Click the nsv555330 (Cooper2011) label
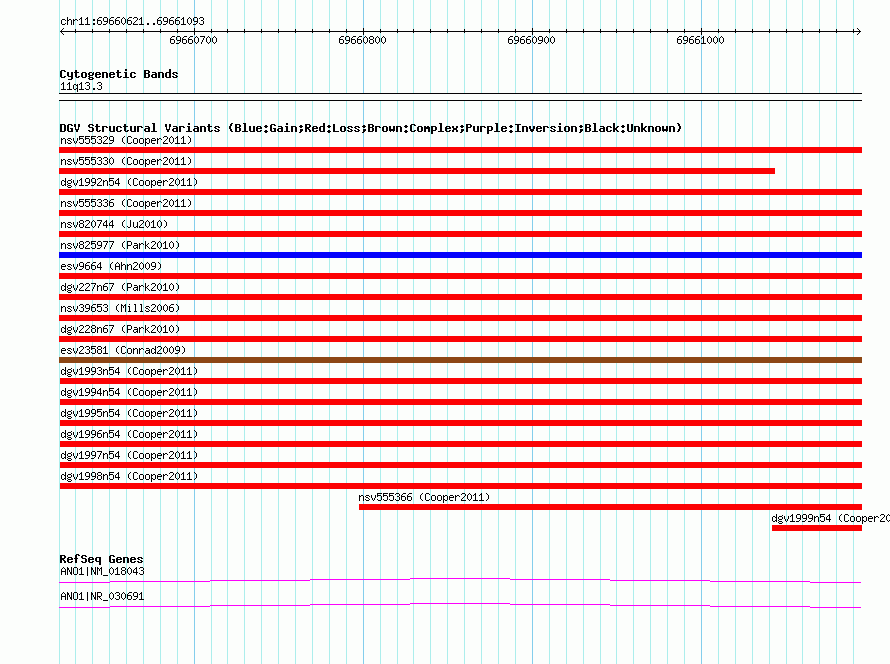This screenshot has height=664, width=890. click(126, 161)
